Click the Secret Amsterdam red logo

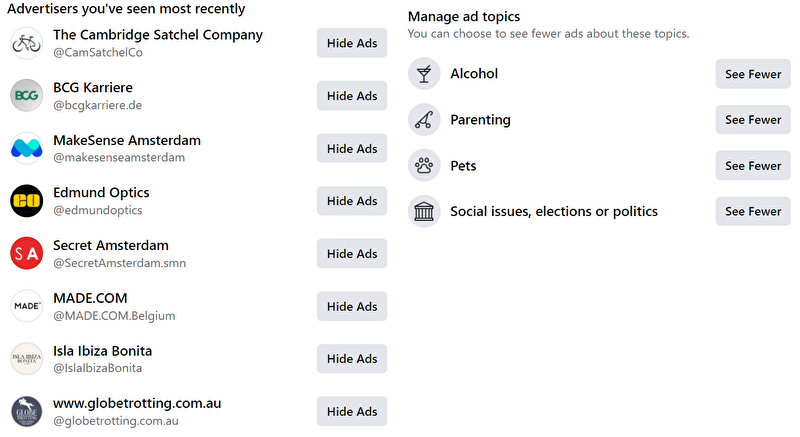26,254
